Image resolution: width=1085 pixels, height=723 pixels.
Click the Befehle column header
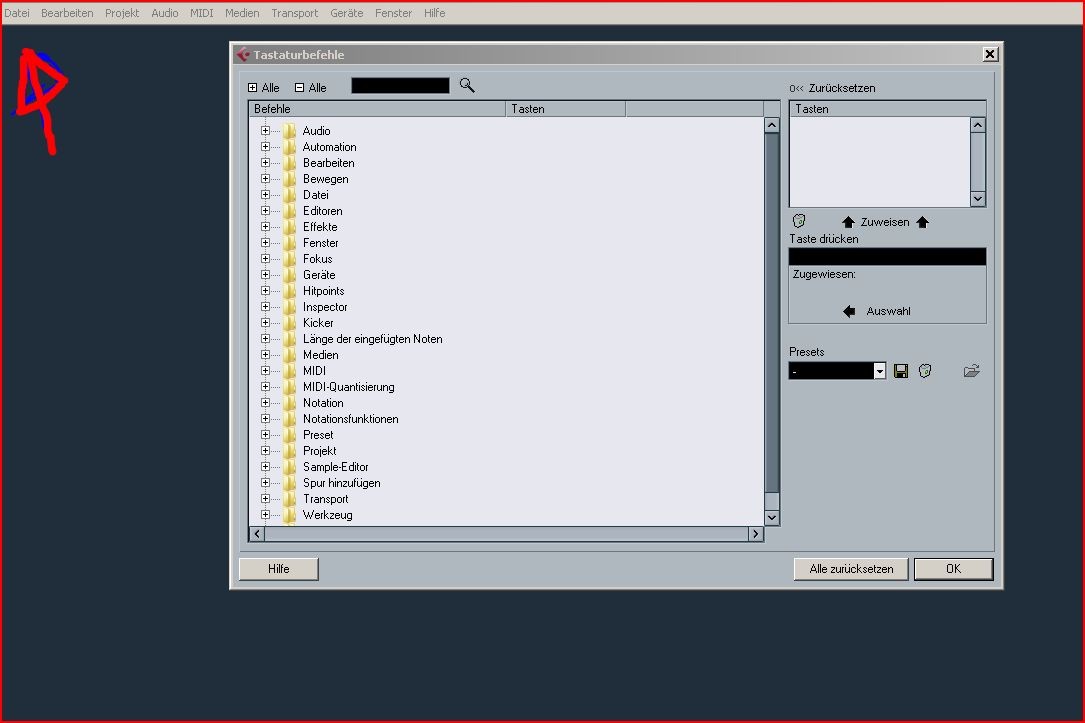(377, 109)
